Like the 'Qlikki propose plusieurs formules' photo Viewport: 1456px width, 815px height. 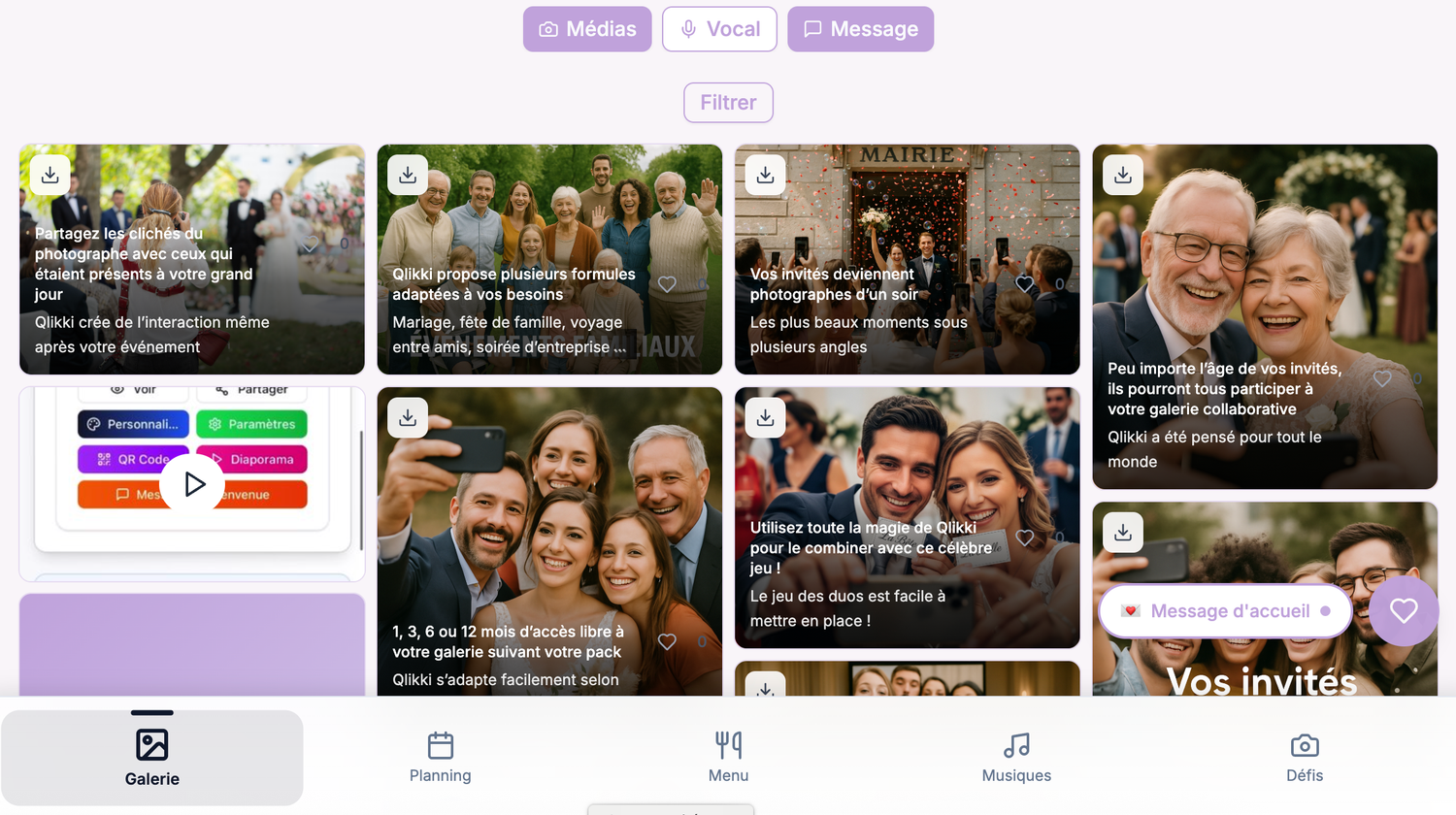click(667, 284)
